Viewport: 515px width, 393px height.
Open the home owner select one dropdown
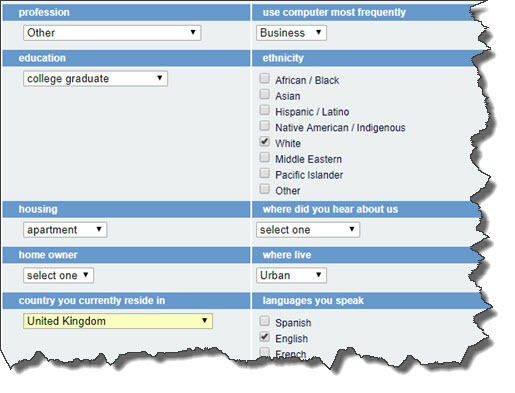58,275
